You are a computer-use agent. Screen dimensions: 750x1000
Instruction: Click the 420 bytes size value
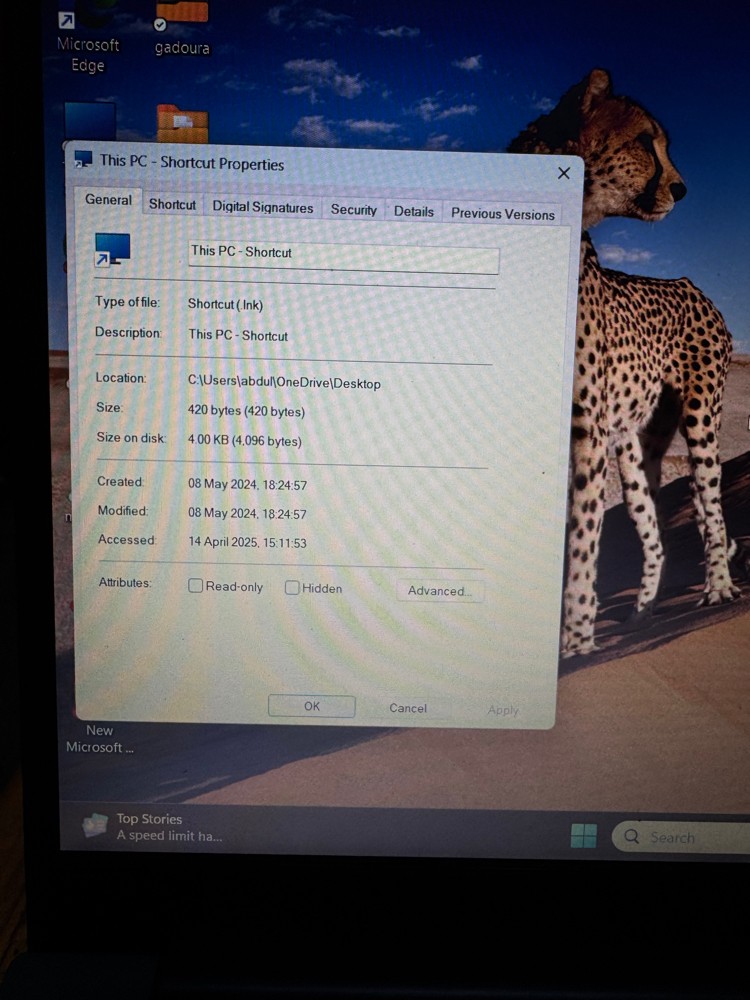click(x=246, y=411)
